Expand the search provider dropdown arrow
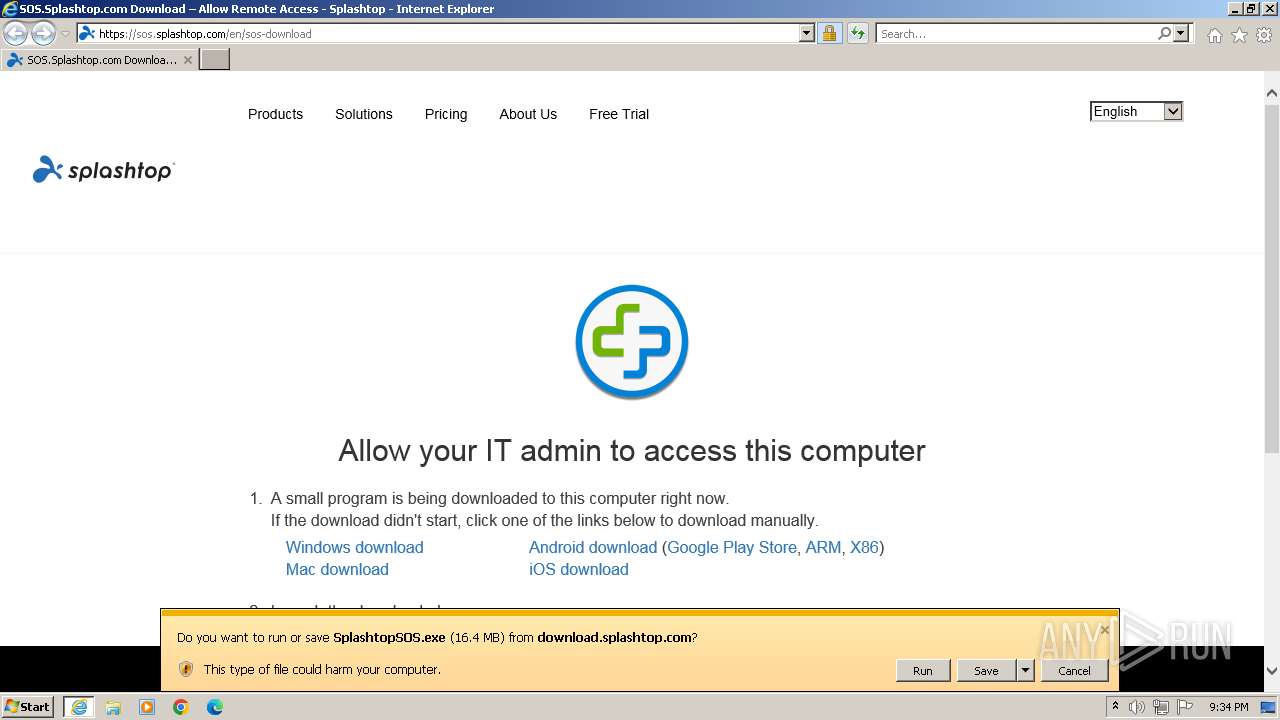This screenshot has width=1280, height=720. point(1181,34)
